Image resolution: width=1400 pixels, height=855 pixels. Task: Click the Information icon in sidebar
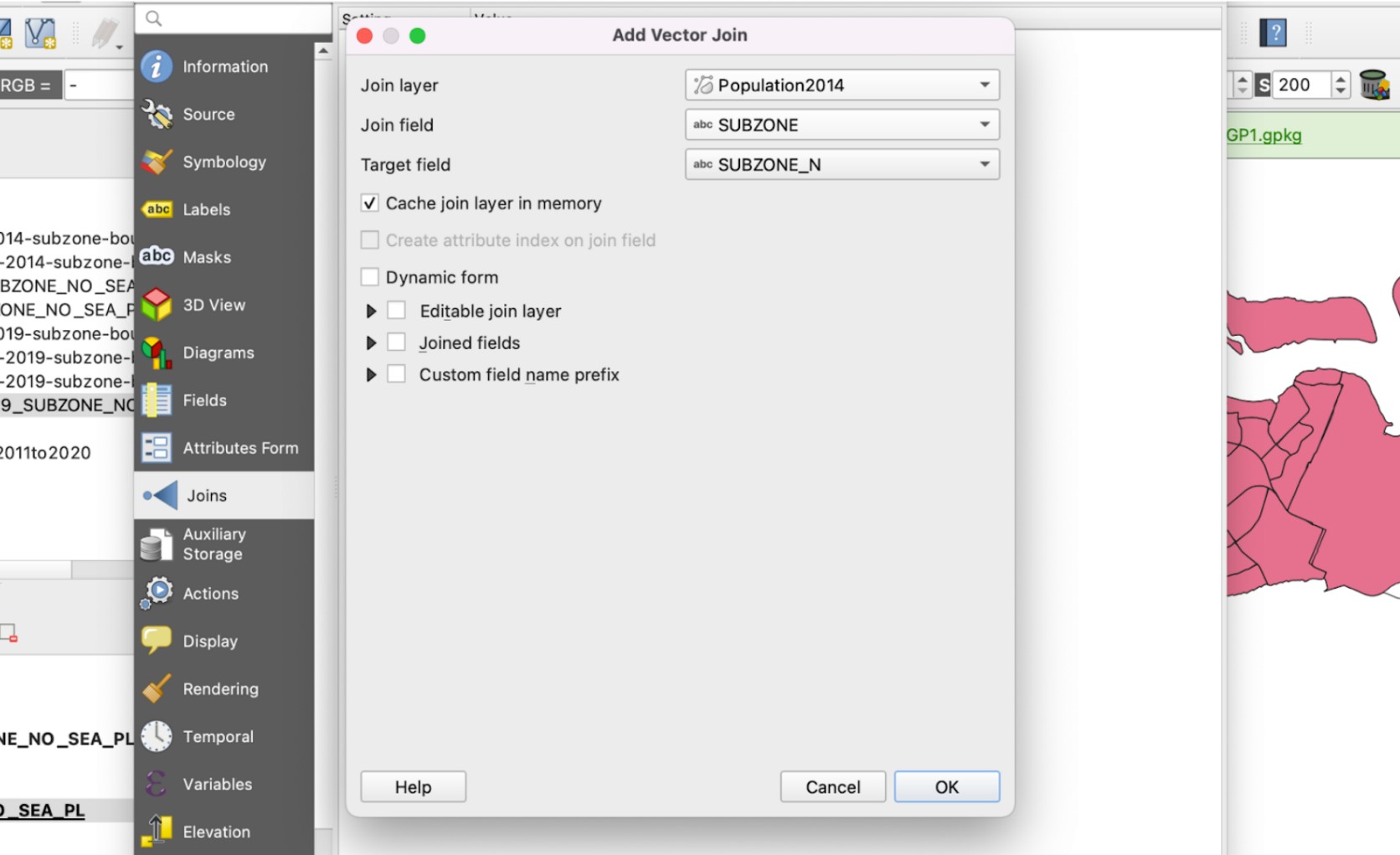pos(157,66)
